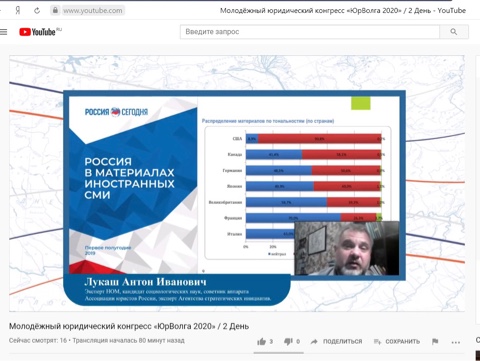Reload the page in browser

pos(37,11)
